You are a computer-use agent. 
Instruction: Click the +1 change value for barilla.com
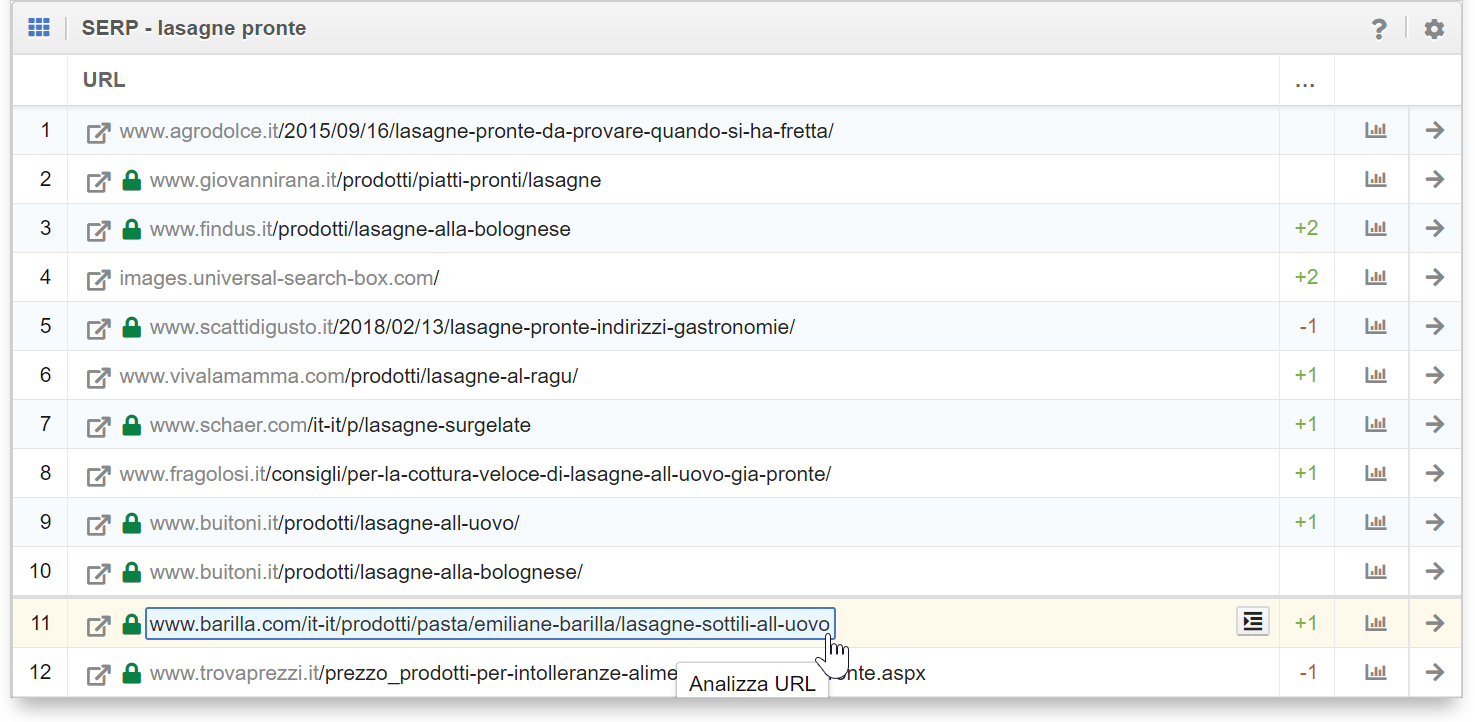tap(1306, 624)
